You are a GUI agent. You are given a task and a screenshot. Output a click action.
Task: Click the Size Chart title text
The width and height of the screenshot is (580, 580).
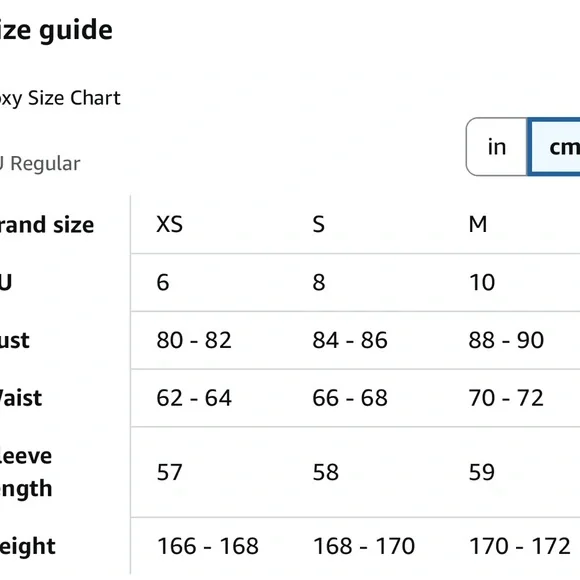(60, 98)
